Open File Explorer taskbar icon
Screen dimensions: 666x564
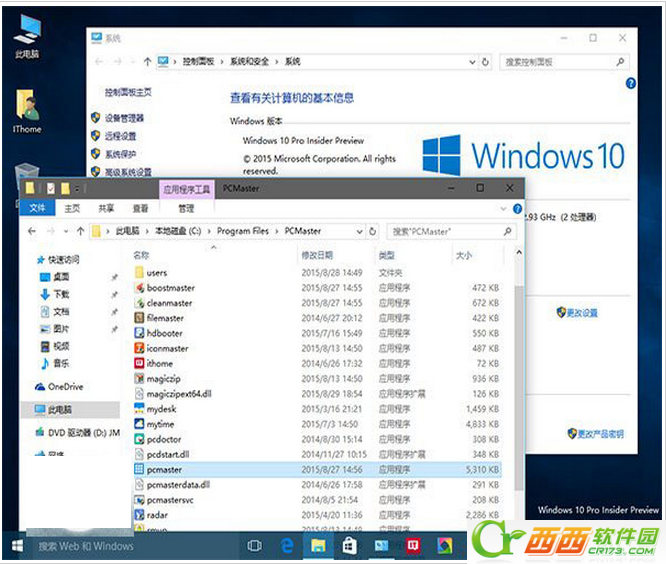318,546
